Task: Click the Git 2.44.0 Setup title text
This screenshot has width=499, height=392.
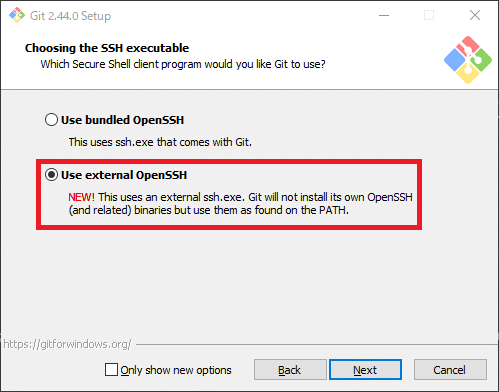Action: [70, 16]
